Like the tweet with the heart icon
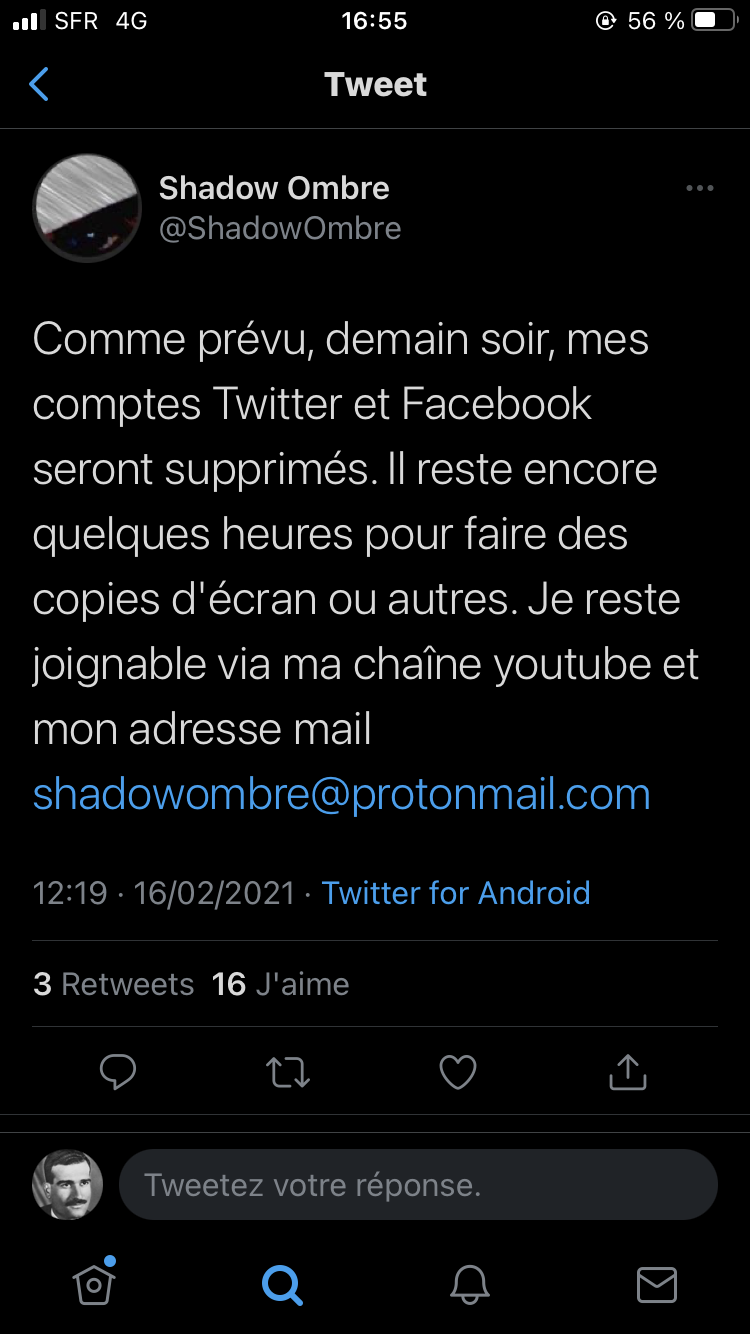Screen dimensions: 750x1334 tap(458, 1073)
